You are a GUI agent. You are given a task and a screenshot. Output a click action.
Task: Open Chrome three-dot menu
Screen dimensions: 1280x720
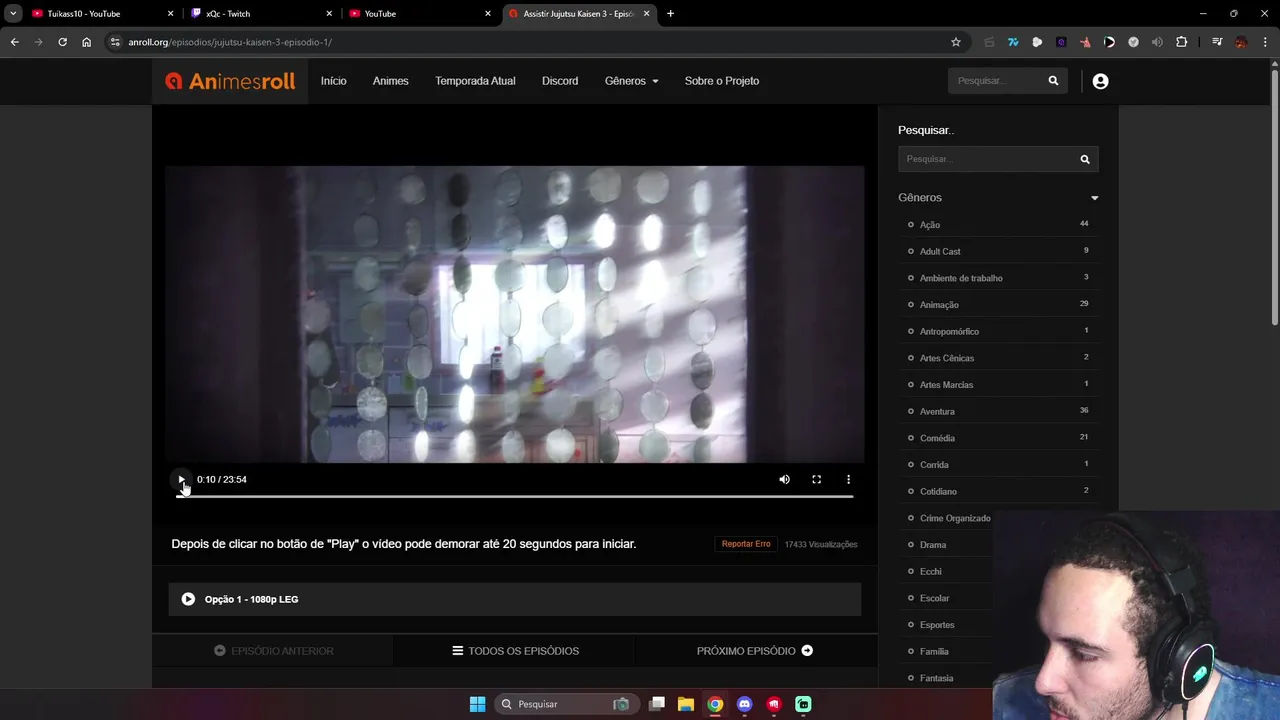[1266, 42]
